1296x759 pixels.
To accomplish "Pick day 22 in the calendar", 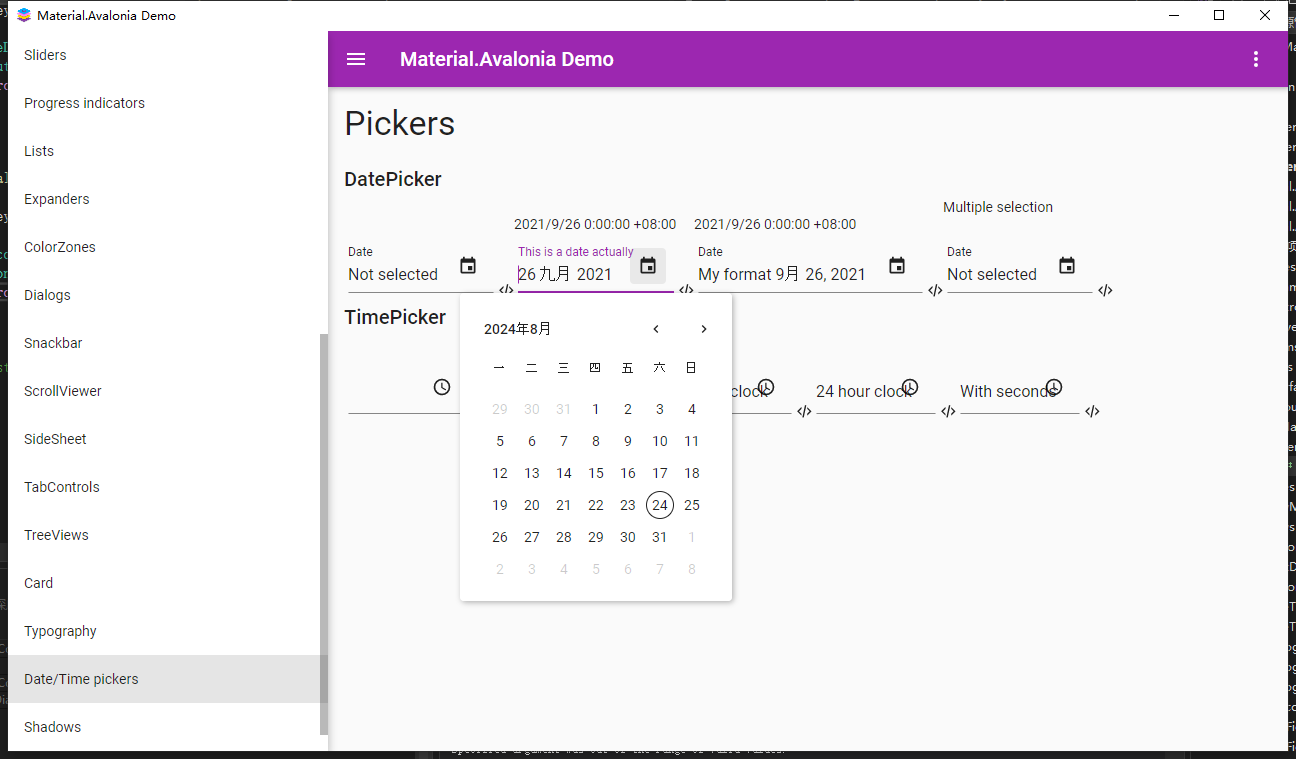I will (596, 505).
